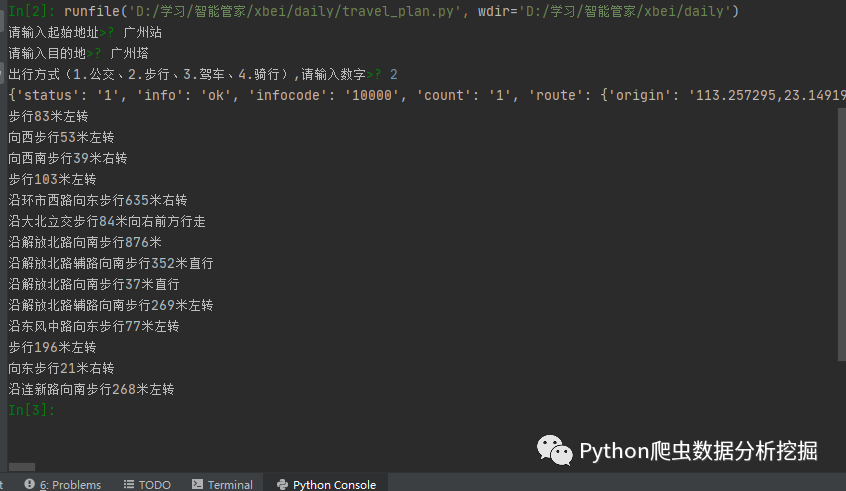This screenshot has width=846, height=491.
Task: Click the Python爬虫数据分析挖掘 watermark text
Action: [698, 451]
